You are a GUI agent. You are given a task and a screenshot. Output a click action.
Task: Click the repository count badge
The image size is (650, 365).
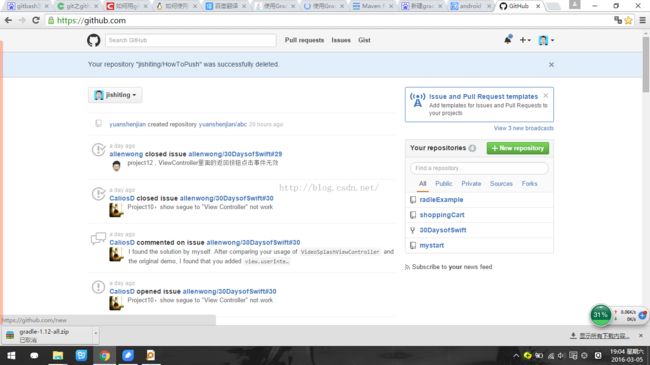click(x=472, y=148)
